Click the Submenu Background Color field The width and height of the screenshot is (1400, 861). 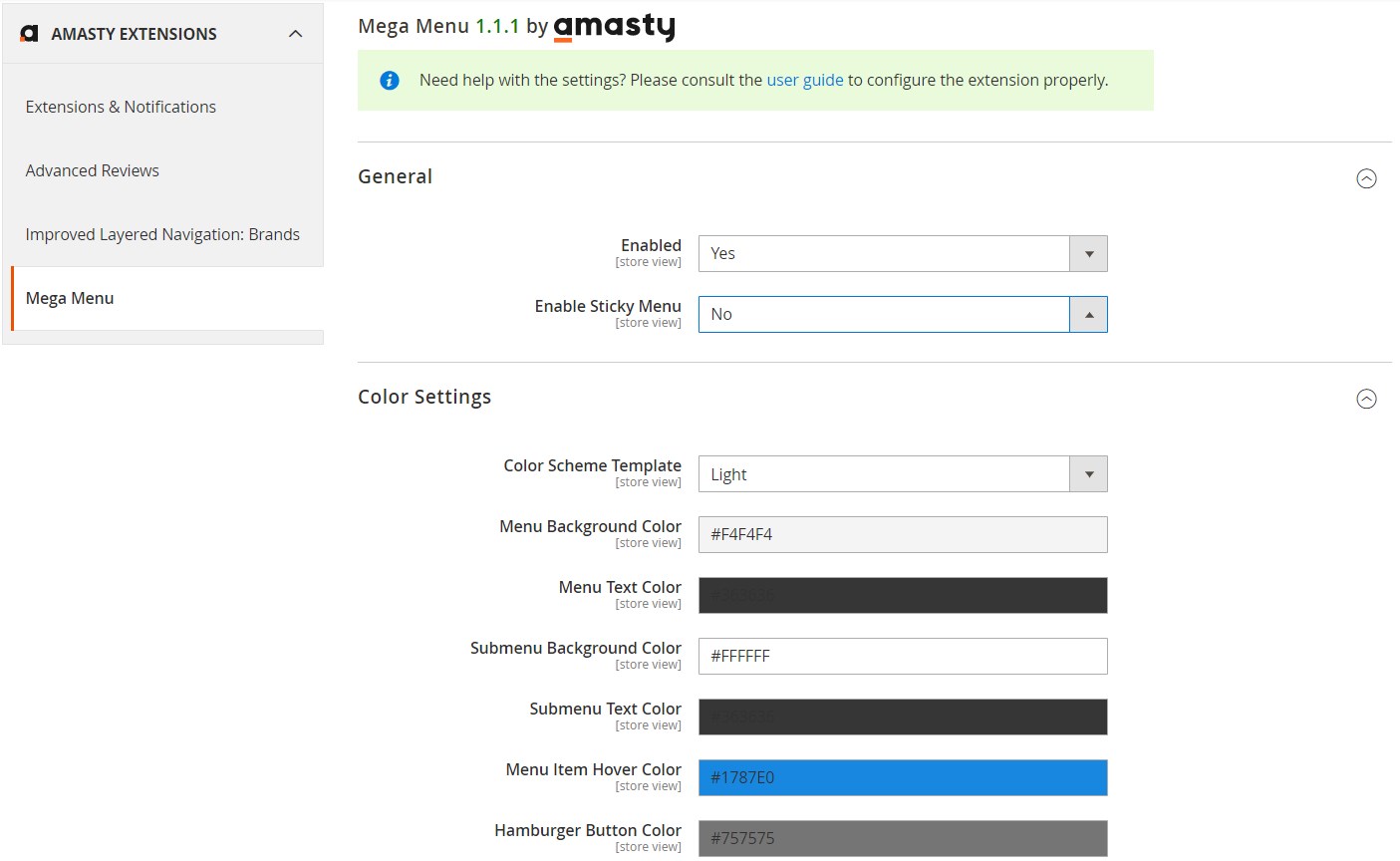902,656
